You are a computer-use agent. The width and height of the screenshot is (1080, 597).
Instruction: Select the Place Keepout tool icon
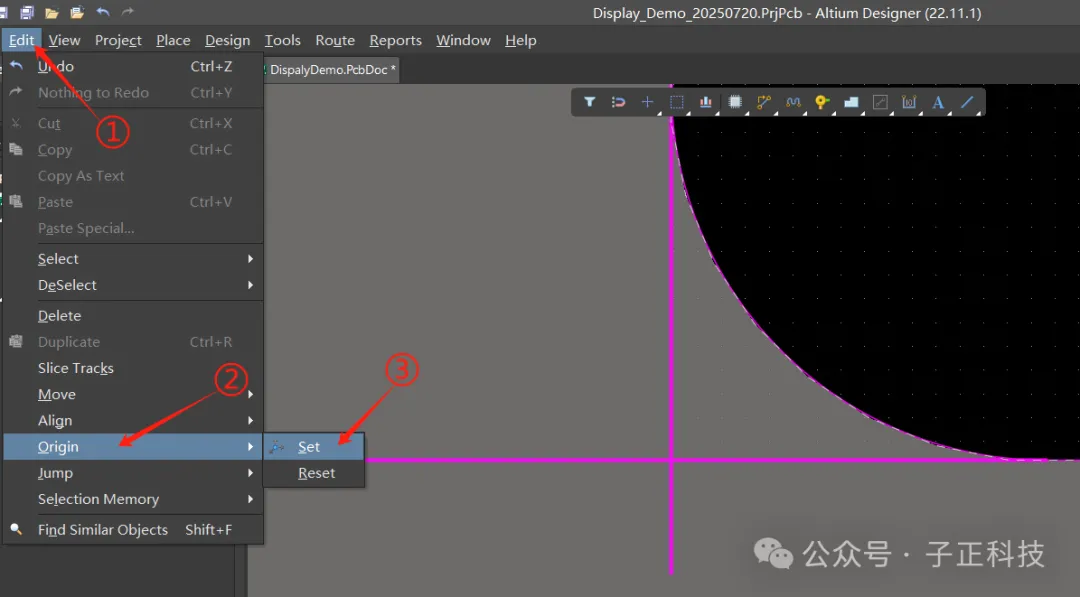pos(880,102)
